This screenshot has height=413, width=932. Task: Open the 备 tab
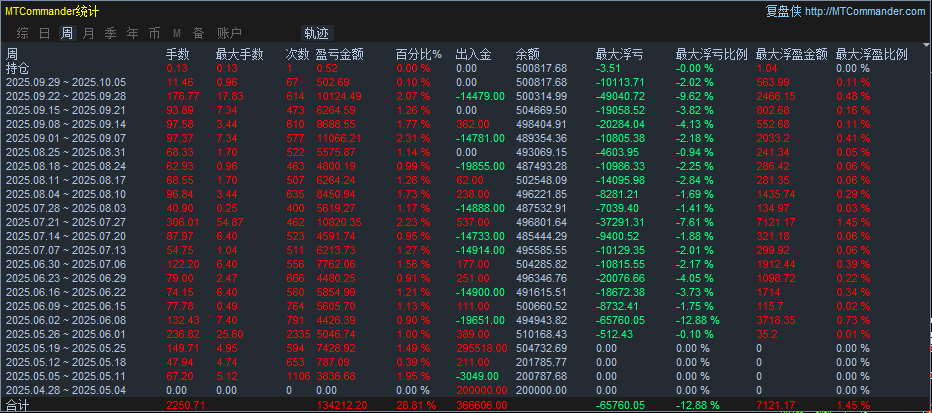tap(199, 33)
